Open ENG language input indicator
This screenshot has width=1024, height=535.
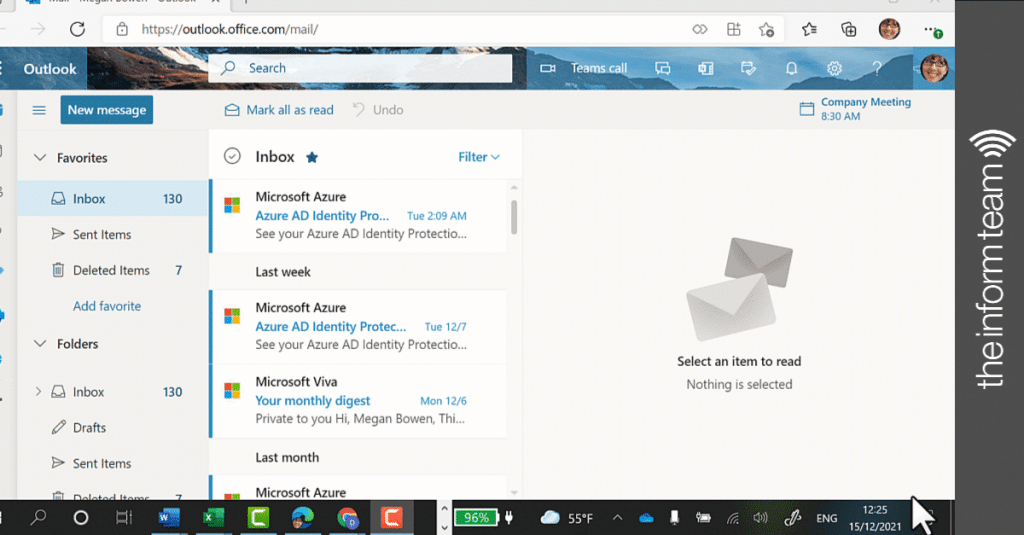(x=826, y=518)
